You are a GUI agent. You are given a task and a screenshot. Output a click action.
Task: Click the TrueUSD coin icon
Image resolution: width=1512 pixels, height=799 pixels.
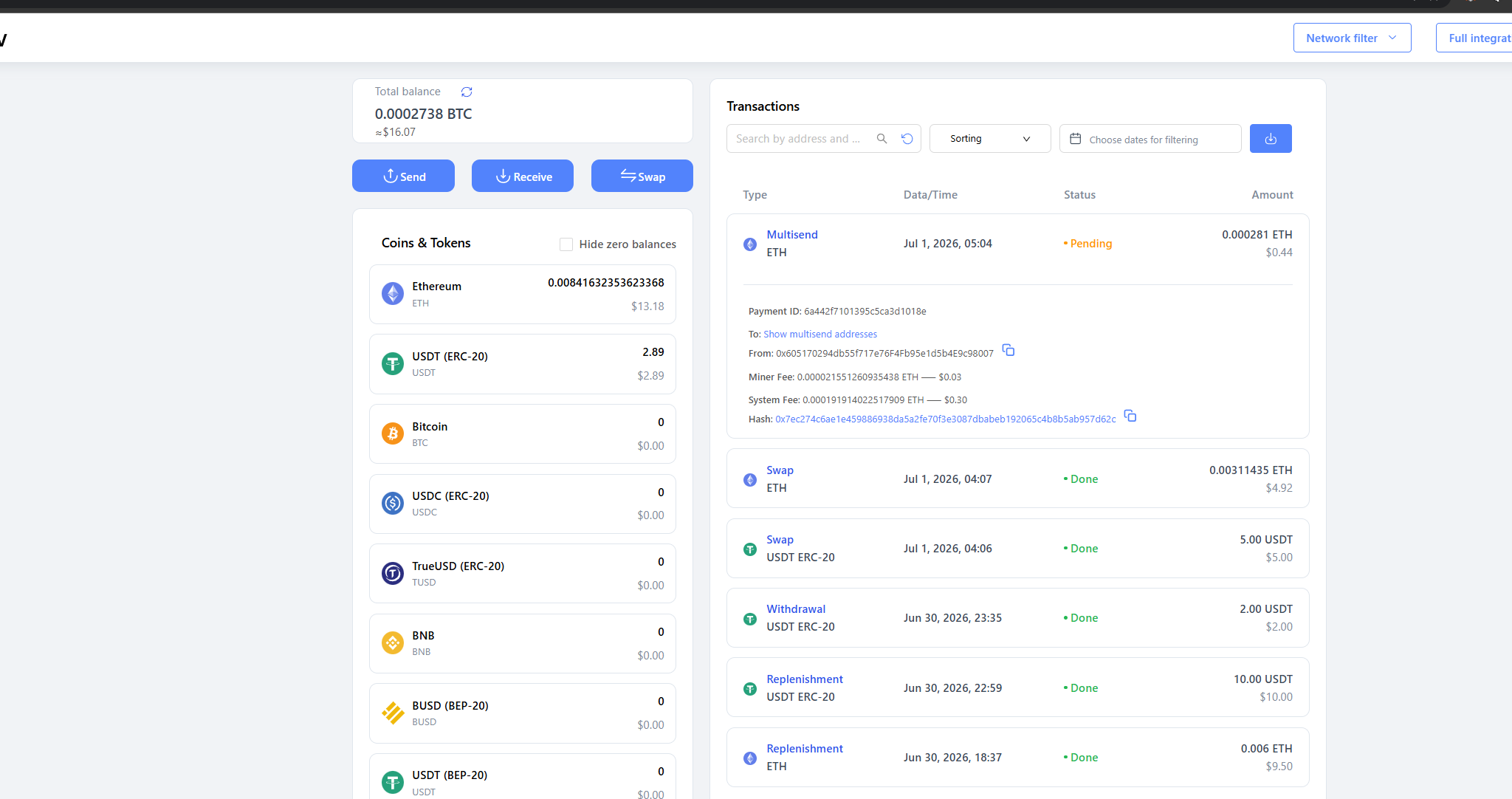(393, 573)
